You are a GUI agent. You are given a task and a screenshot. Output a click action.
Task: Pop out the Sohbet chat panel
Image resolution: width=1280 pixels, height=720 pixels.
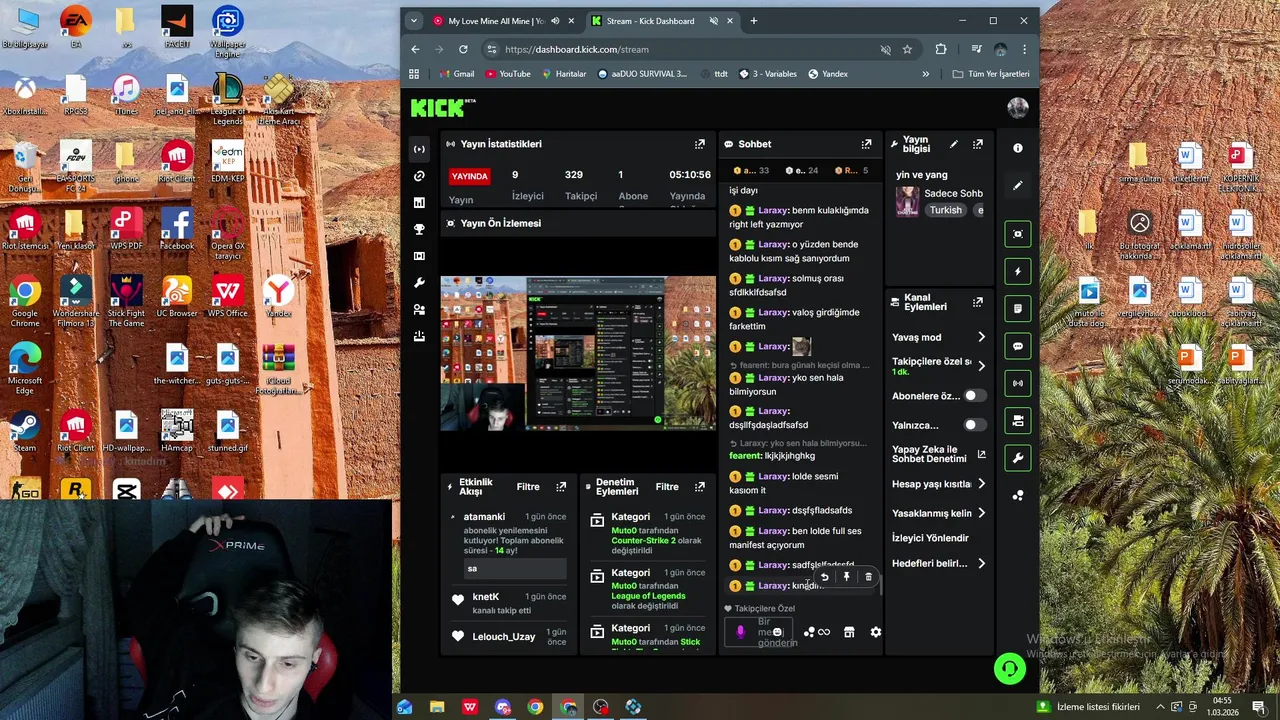(x=866, y=144)
